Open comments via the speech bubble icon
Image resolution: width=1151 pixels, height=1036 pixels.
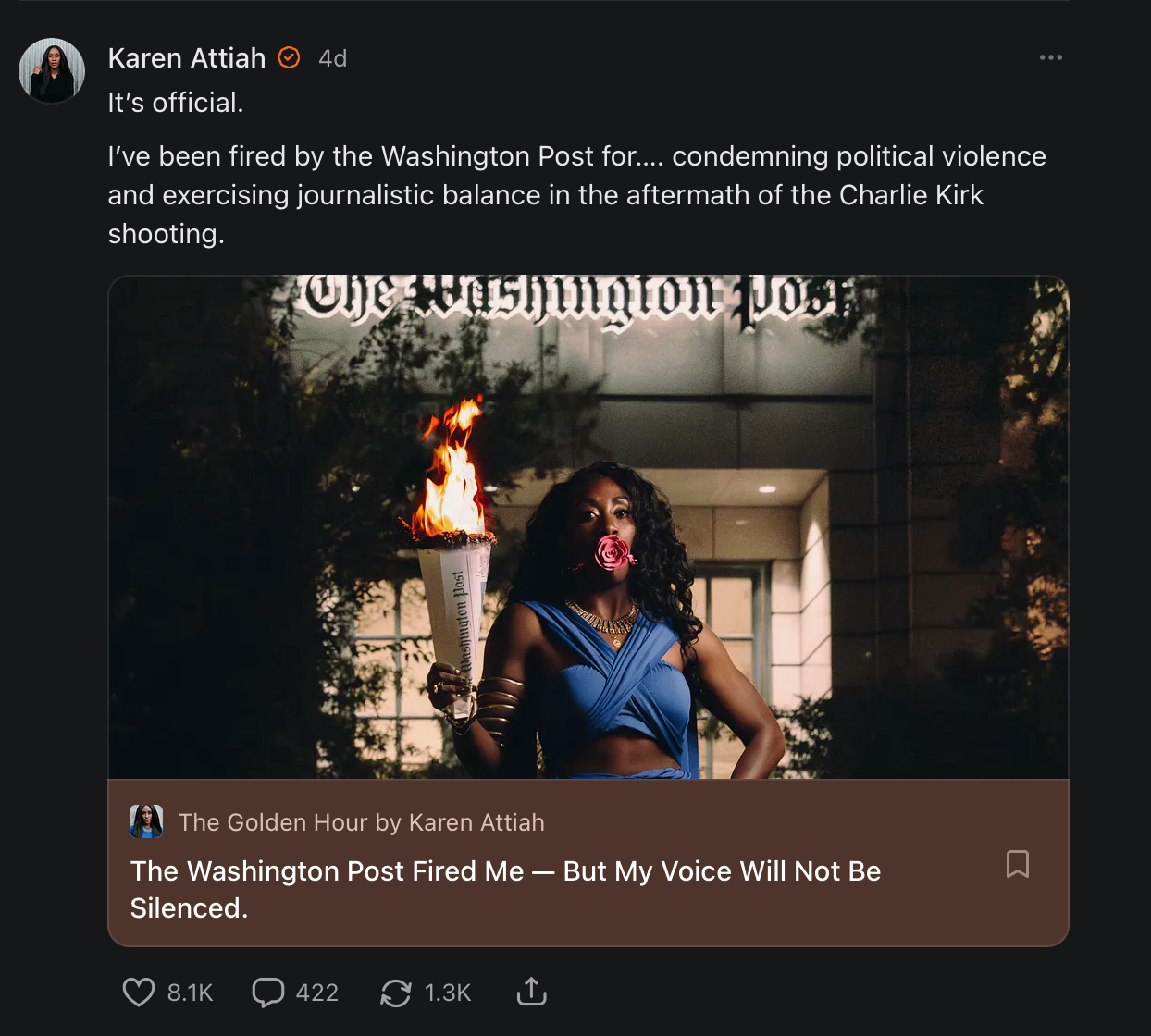pos(268,993)
